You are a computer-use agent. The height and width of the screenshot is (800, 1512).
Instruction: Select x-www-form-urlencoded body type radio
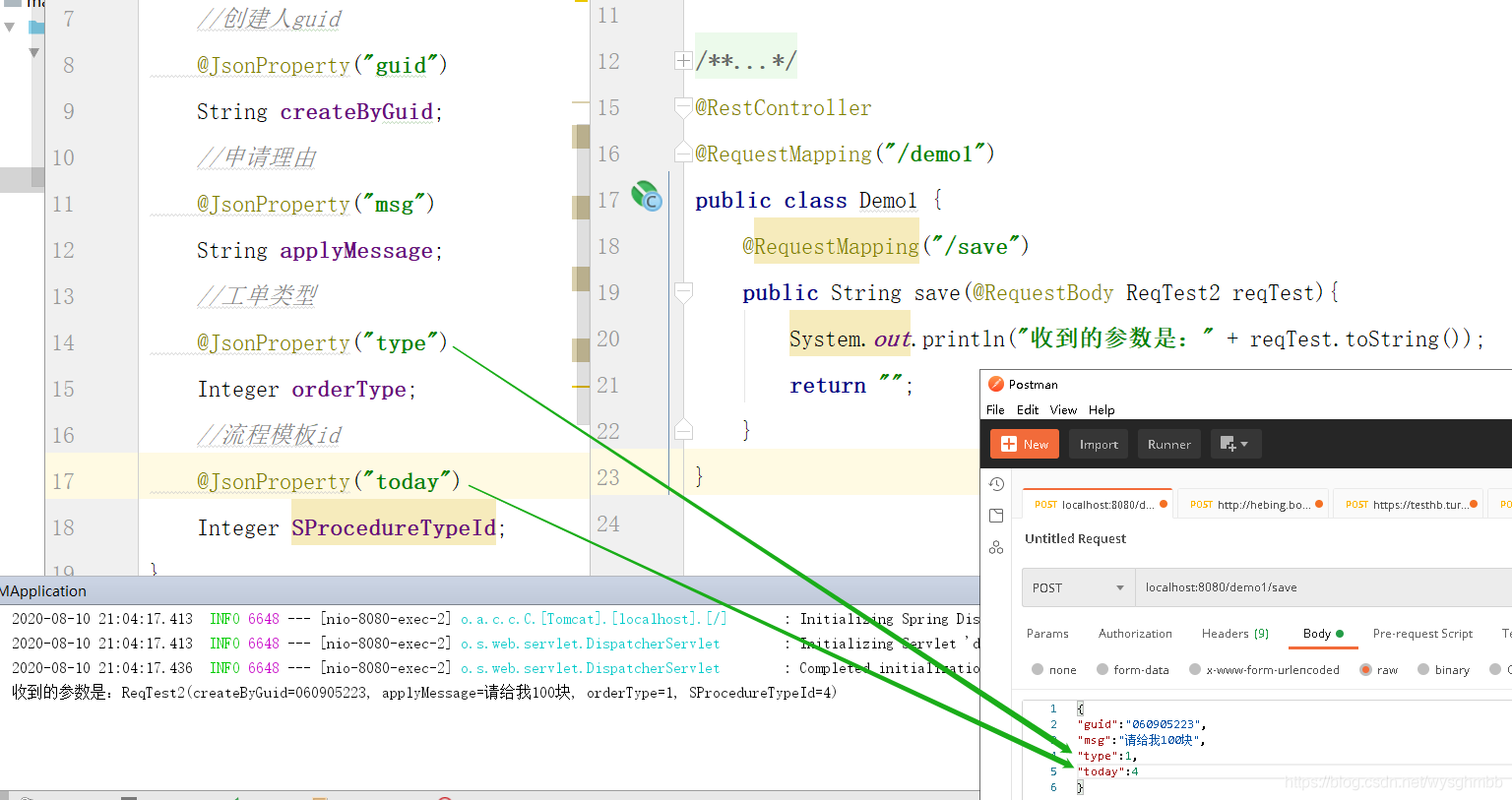tap(1195, 669)
